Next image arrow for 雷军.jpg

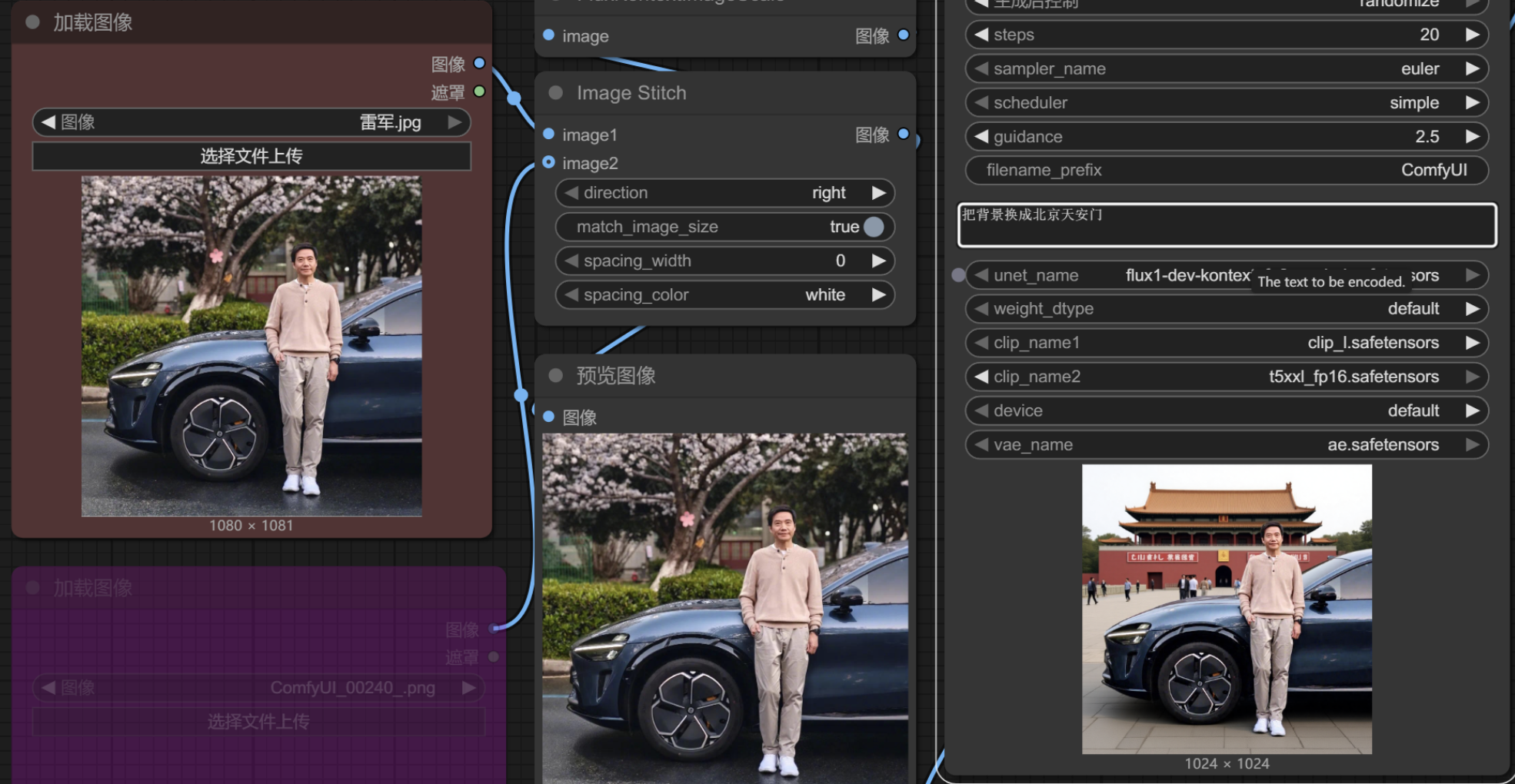point(455,122)
